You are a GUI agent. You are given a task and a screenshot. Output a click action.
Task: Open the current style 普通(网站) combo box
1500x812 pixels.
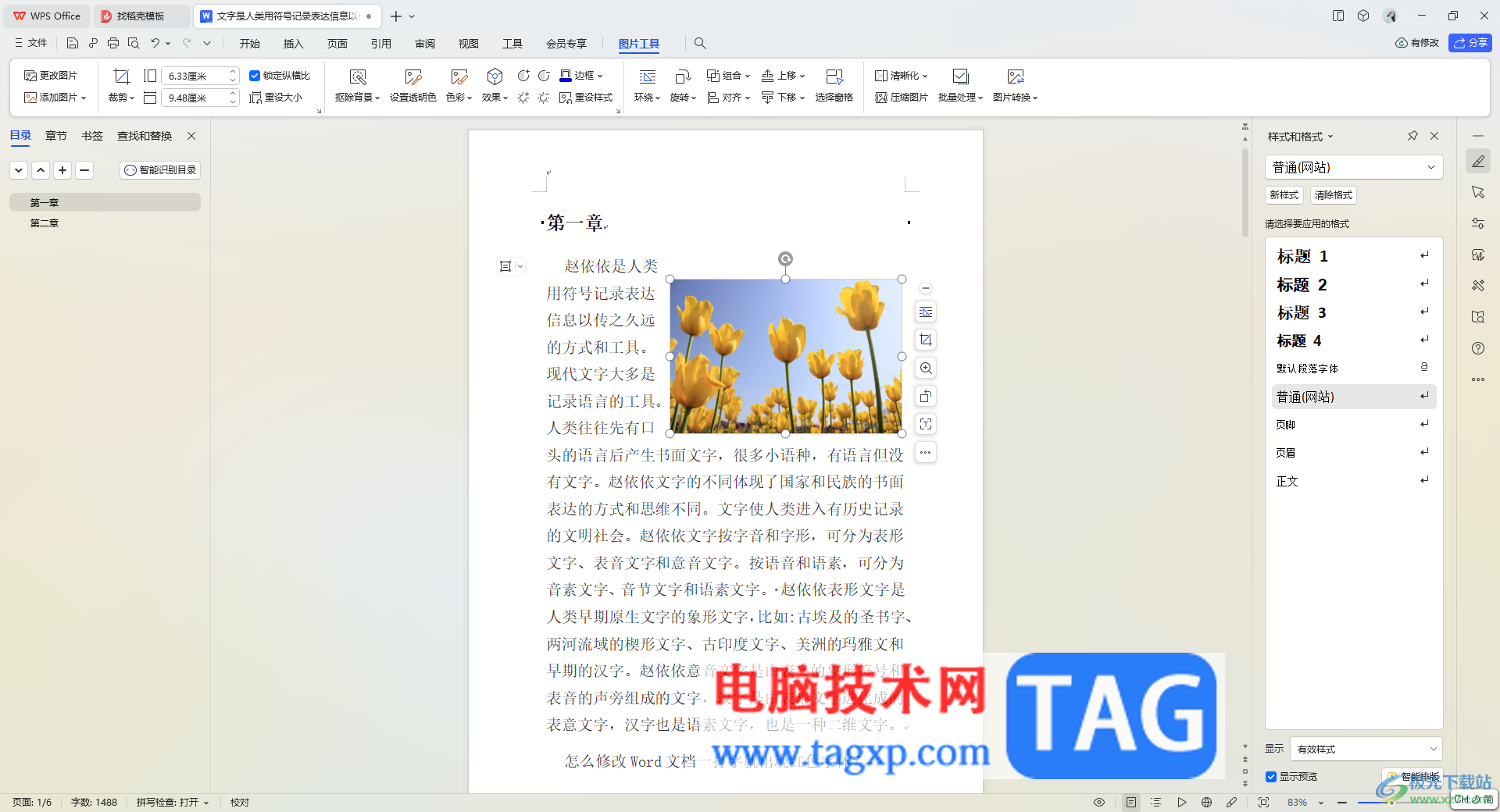pos(1353,167)
